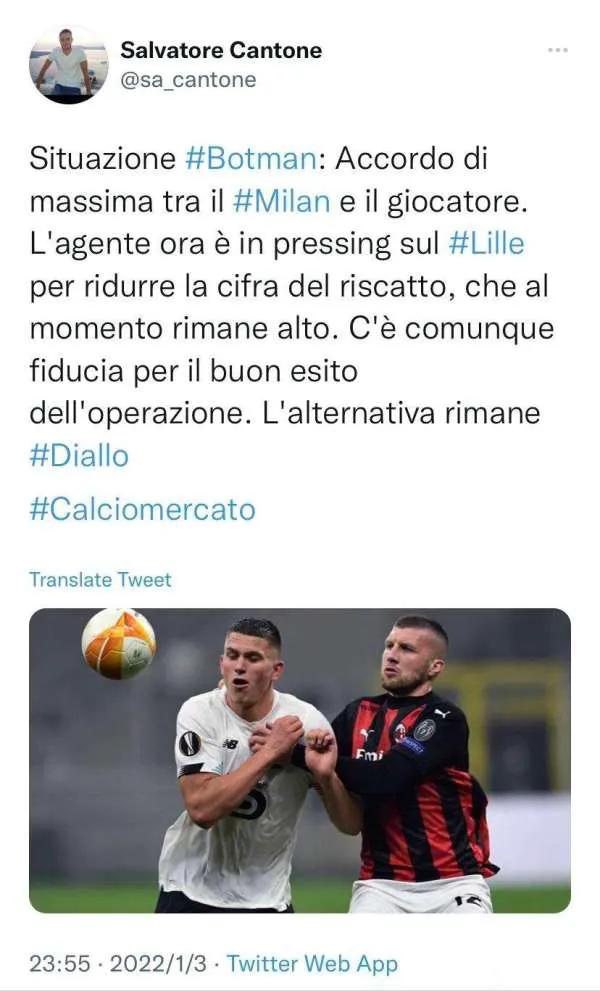The height and width of the screenshot is (991, 600).
Task: Open the attached football match photo
Action: (x=300, y=760)
